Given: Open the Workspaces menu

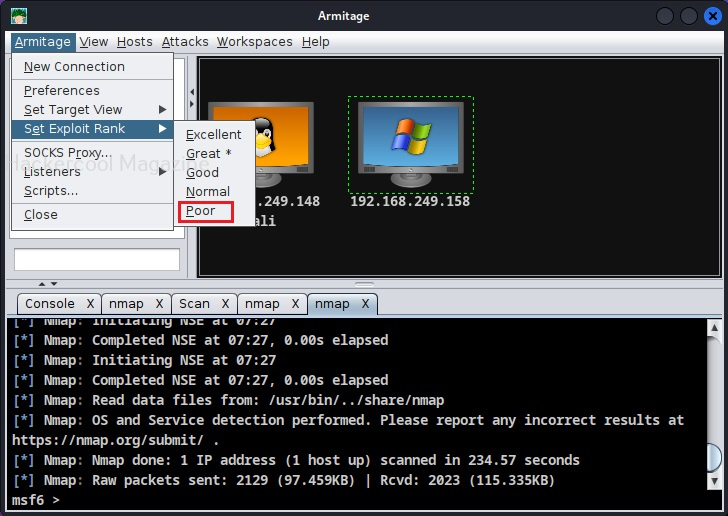Looking at the screenshot, I should (254, 42).
